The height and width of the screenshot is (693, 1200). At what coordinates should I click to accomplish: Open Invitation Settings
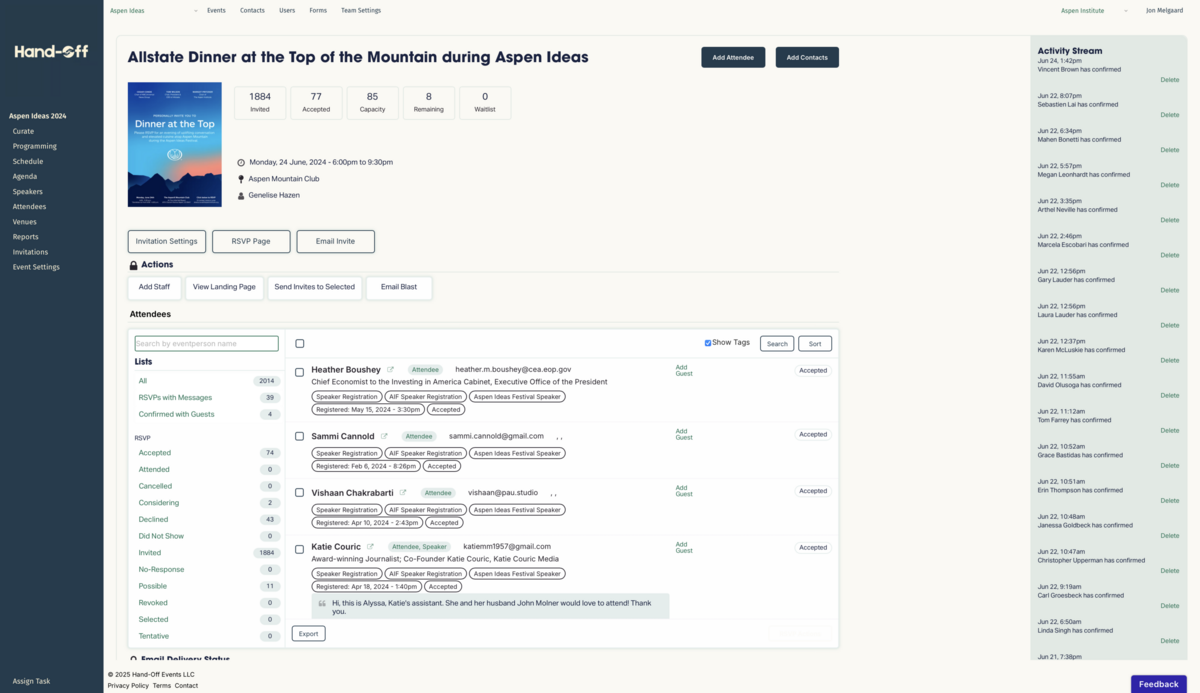(167, 241)
